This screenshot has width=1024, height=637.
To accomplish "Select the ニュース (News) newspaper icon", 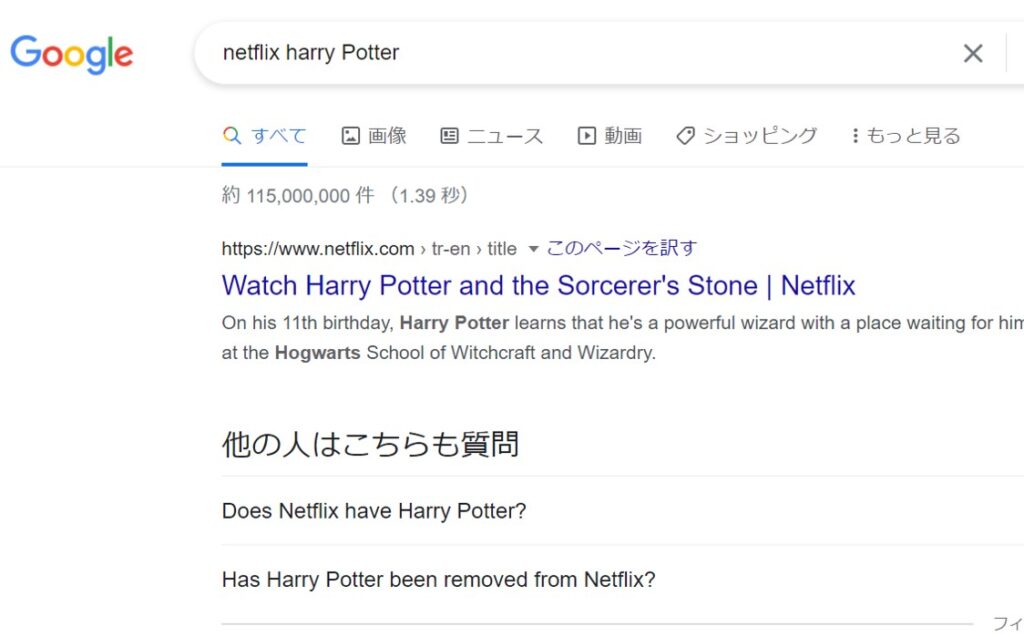I will (x=448, y=135).
